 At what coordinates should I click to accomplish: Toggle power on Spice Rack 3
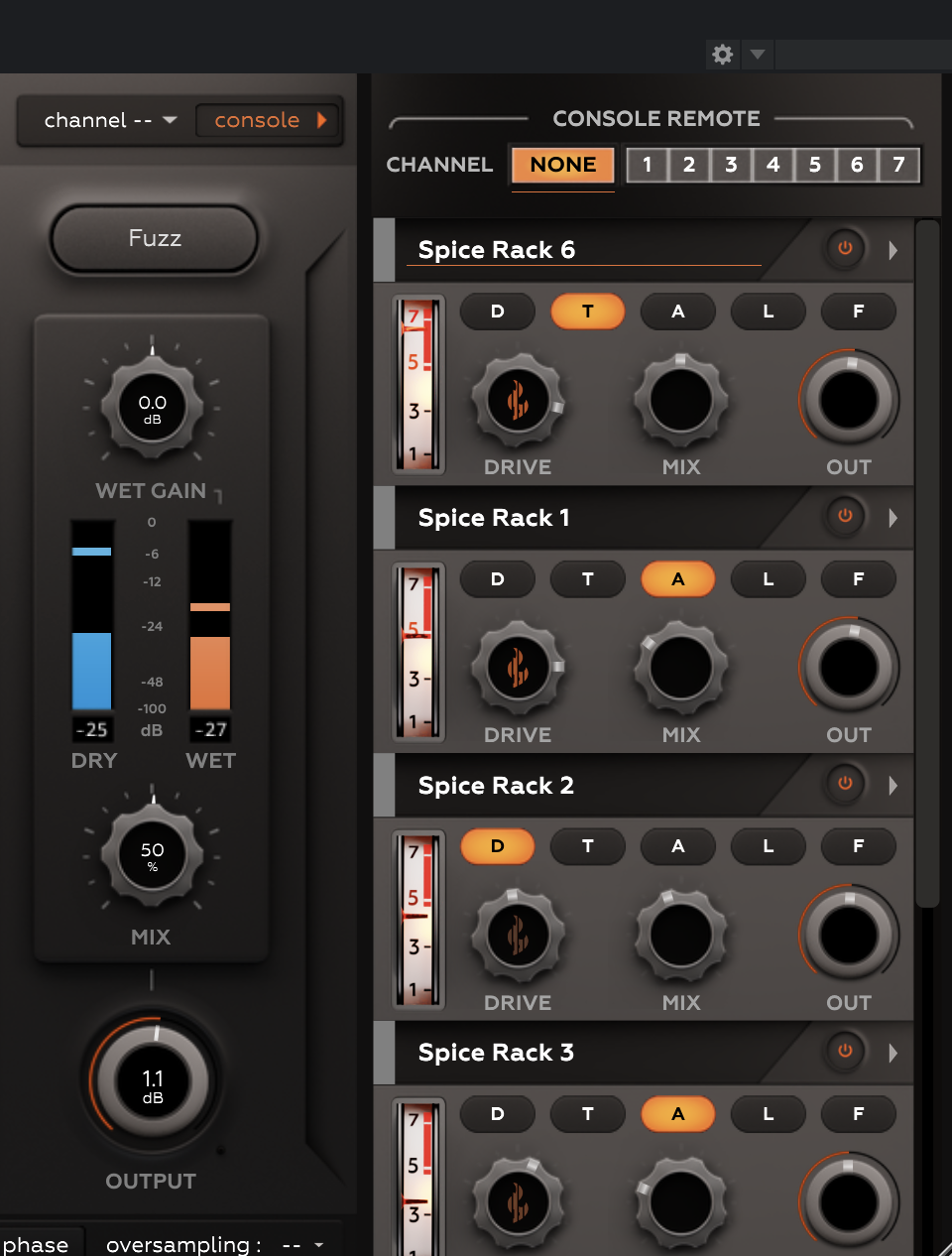coord(845,1051)
